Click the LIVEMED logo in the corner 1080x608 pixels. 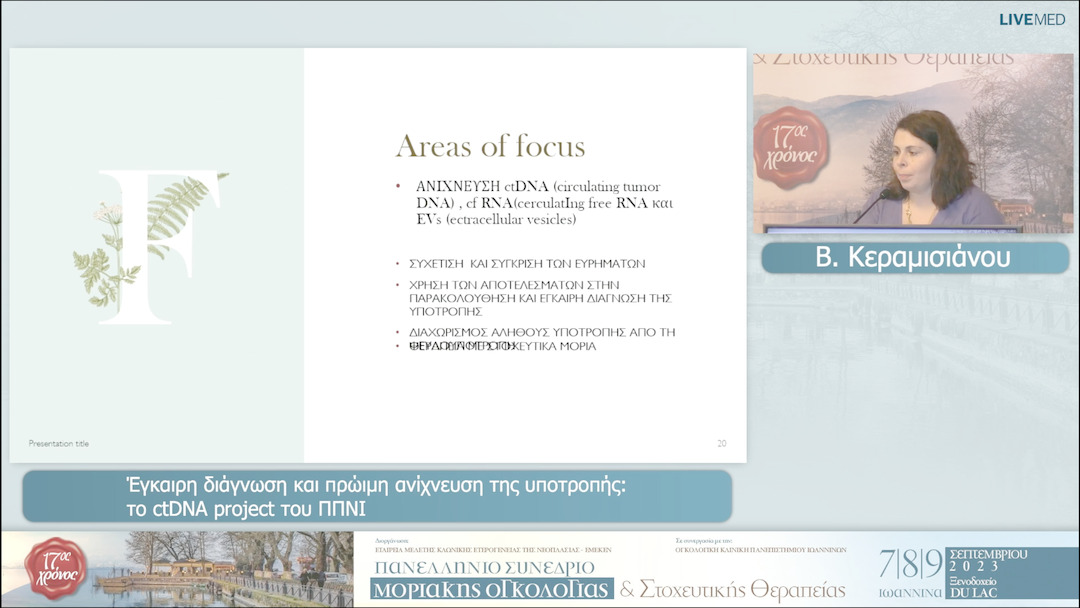[1032, 20]
